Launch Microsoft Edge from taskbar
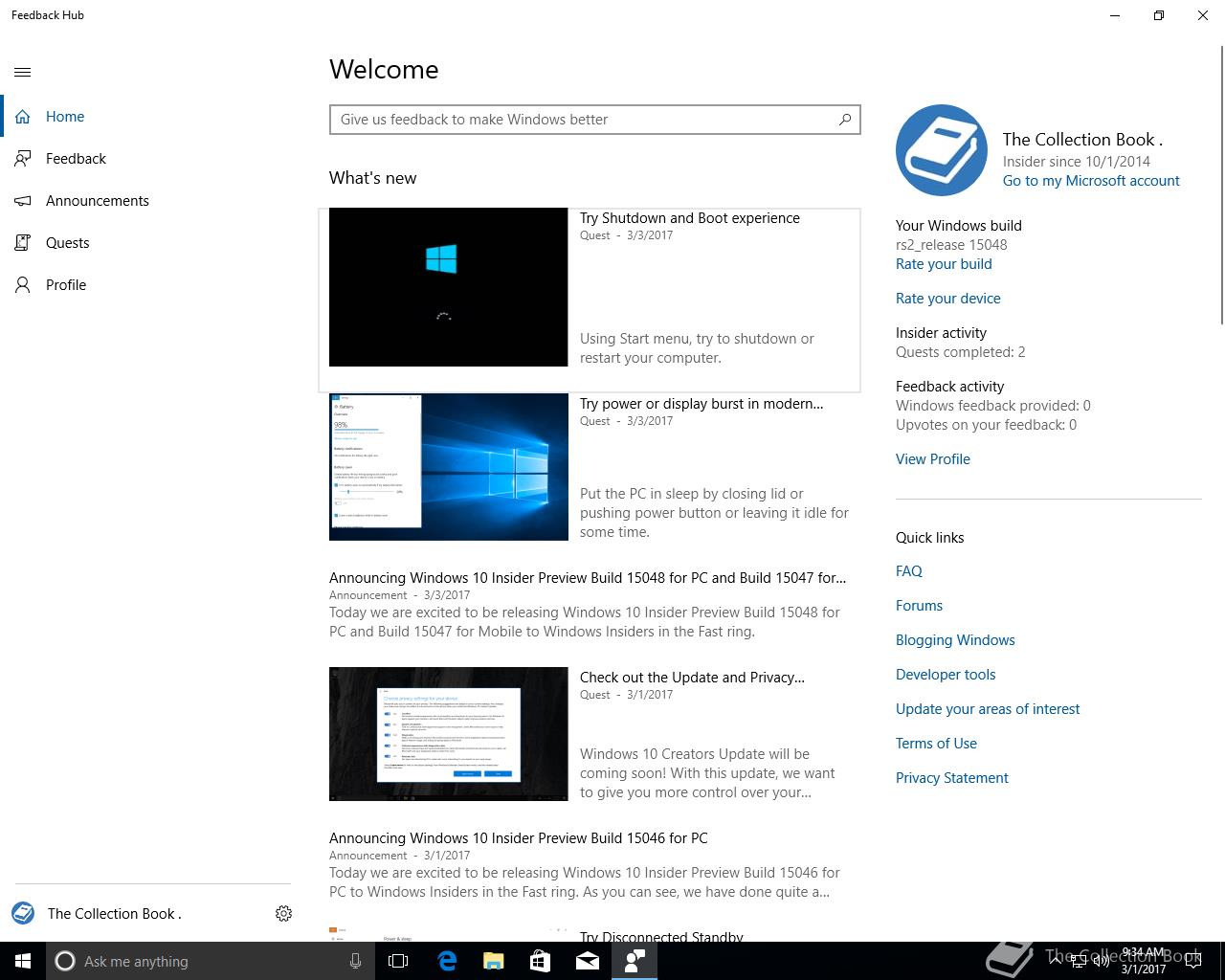Viewport: 1225px width, 980px height. [447, 961]
